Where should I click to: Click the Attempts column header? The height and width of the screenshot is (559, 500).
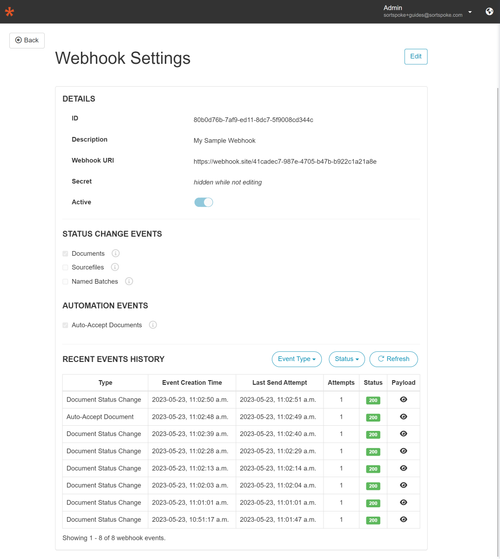pyautogui.click(x=341, y=383)
